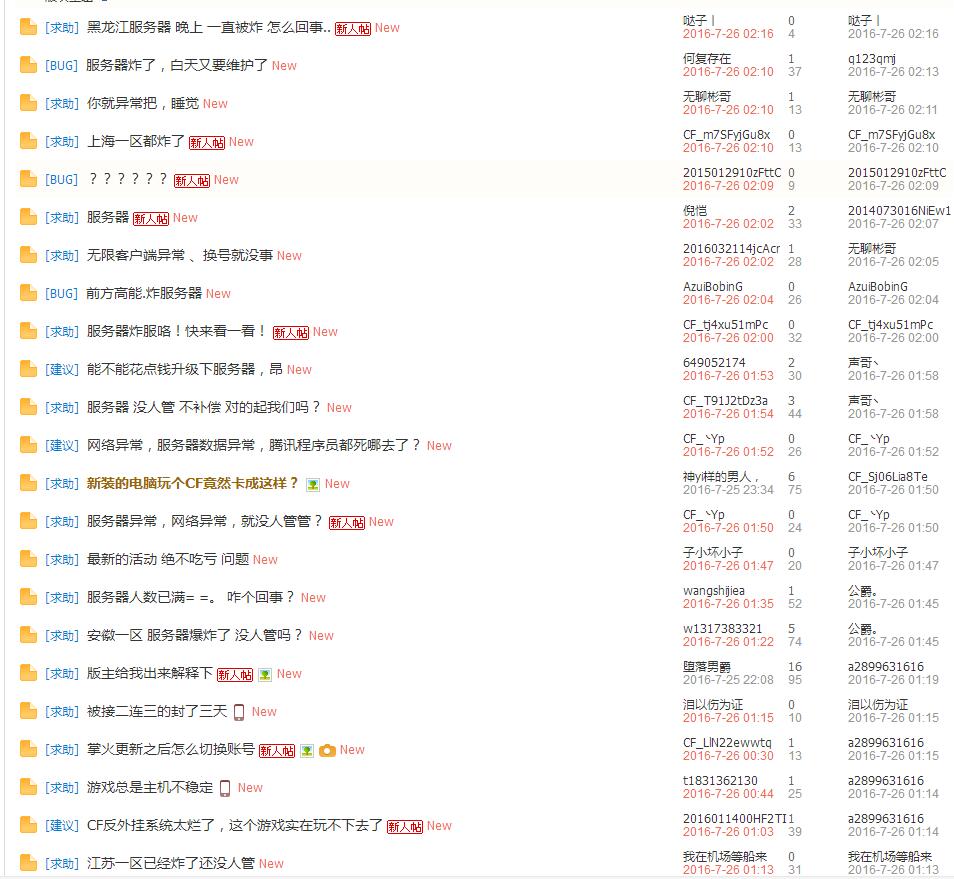This screenshot has width=954, height=879.
Task: Open author profile 堕落男爵
Action: tap(706, 667)
